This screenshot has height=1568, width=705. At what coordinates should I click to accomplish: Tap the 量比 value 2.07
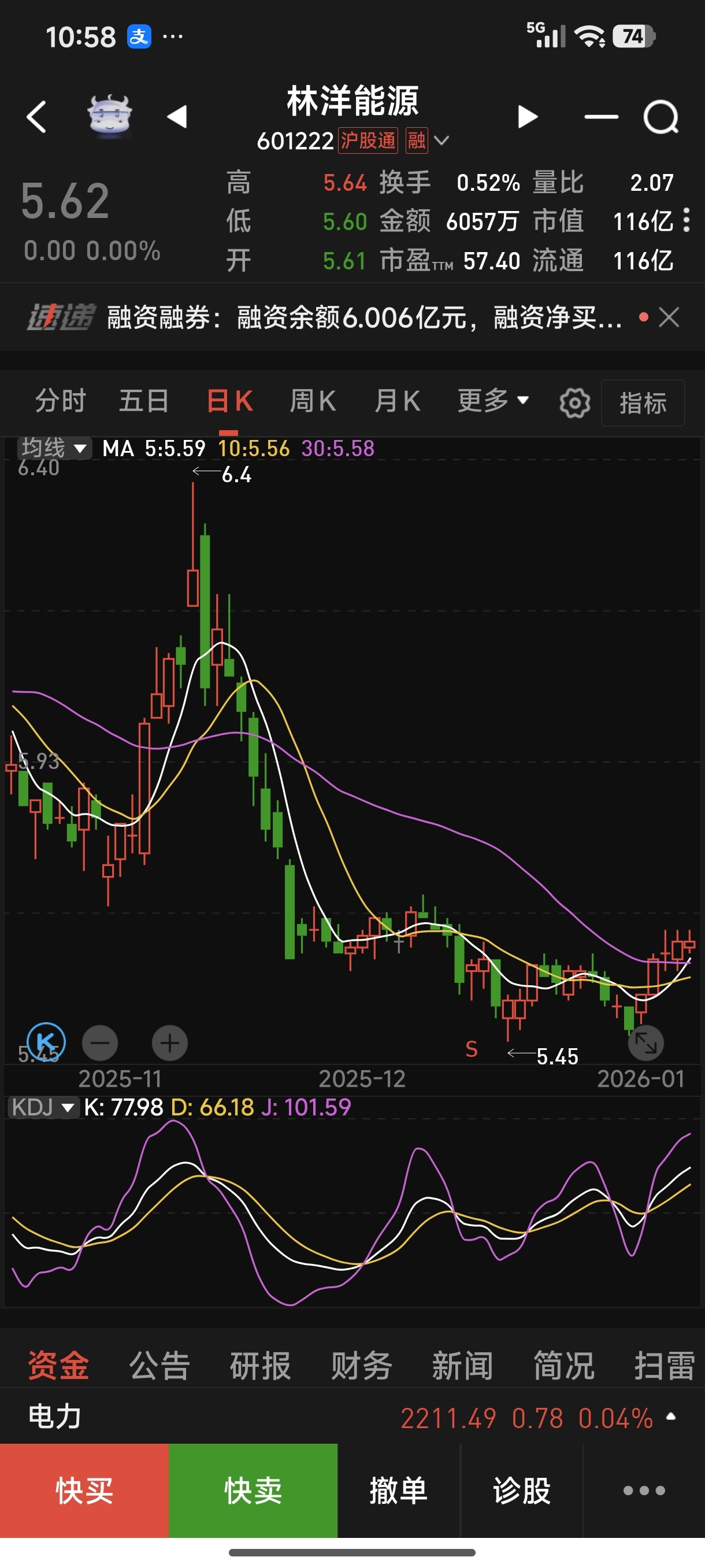(651, 183)
